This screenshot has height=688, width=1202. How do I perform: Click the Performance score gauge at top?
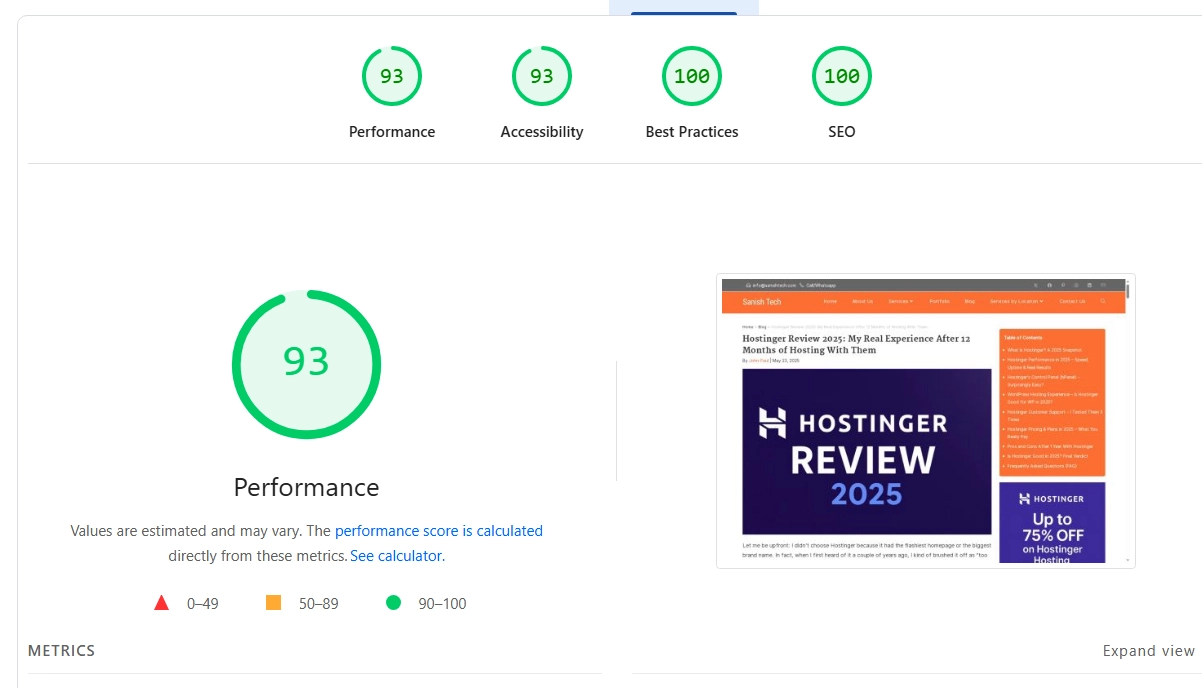392,76
